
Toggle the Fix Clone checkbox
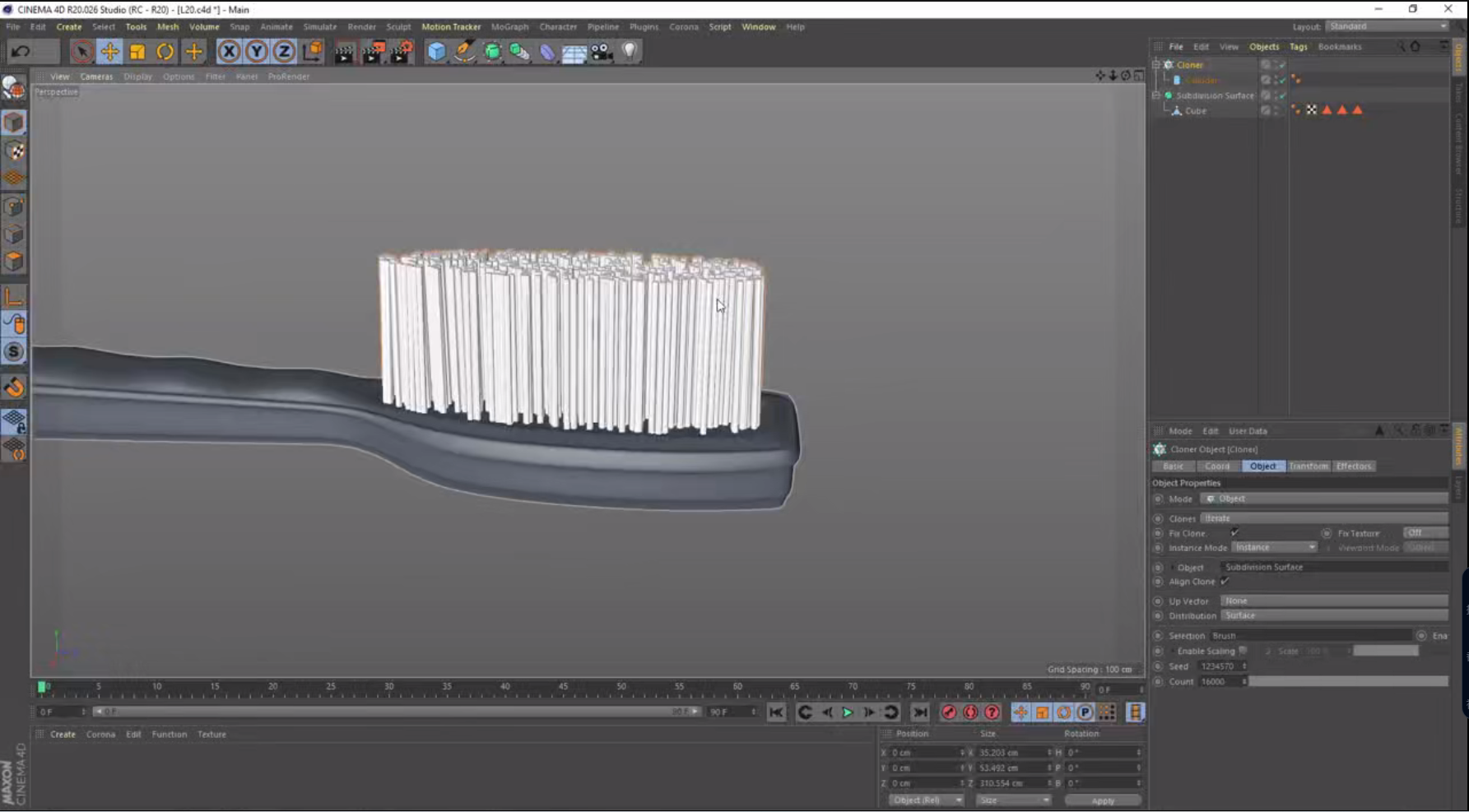(x=1234, y=533)
